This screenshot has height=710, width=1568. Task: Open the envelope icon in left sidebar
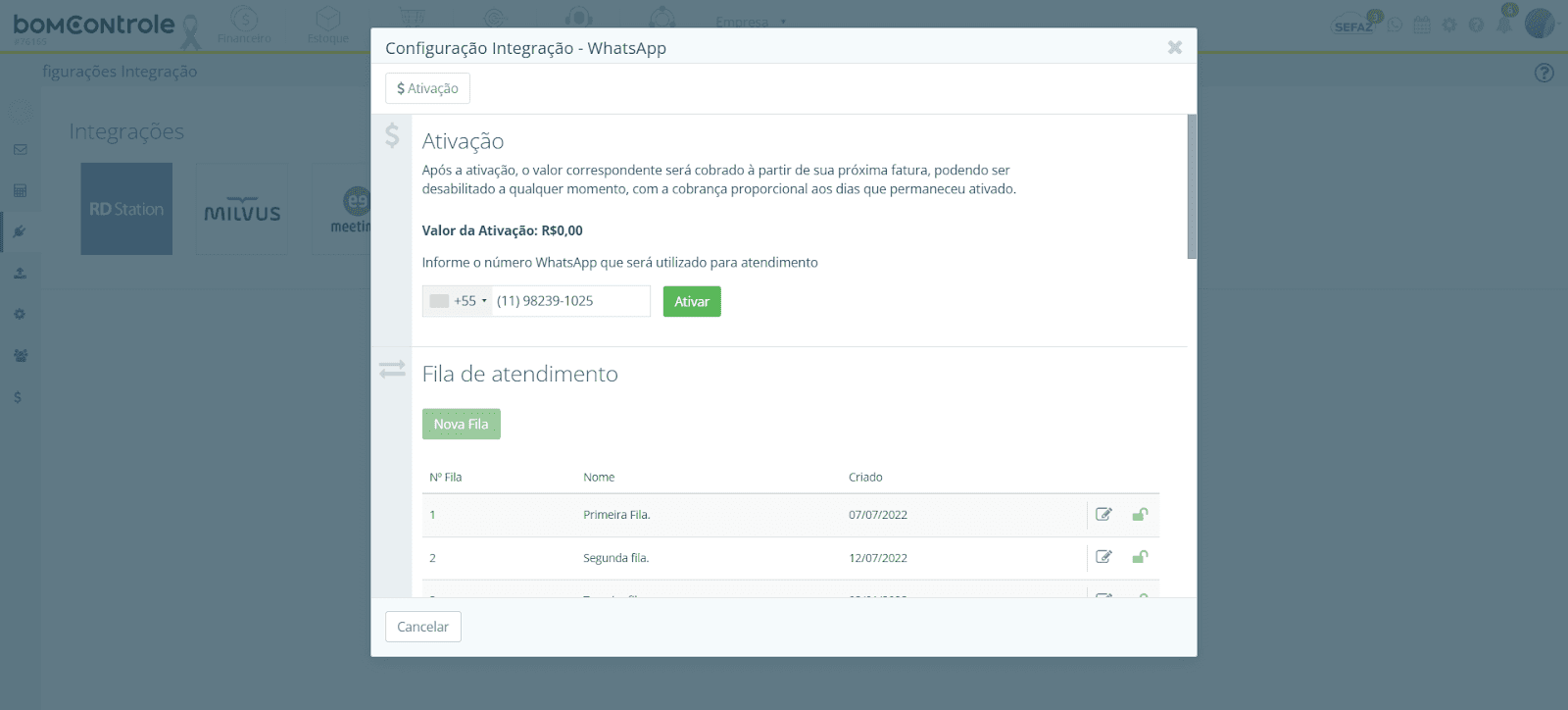(x=20, y=150)
